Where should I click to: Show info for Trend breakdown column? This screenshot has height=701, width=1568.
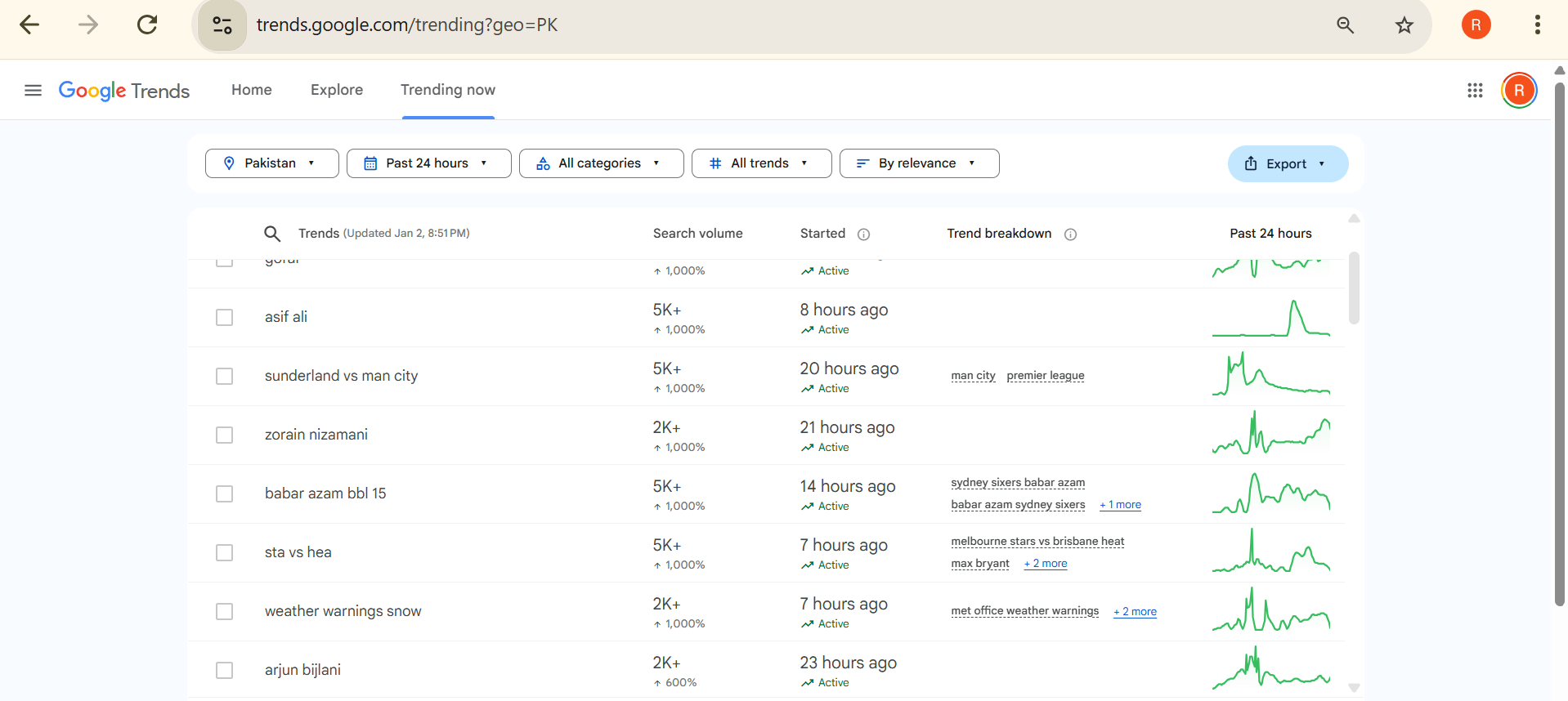click(1070, 234)
